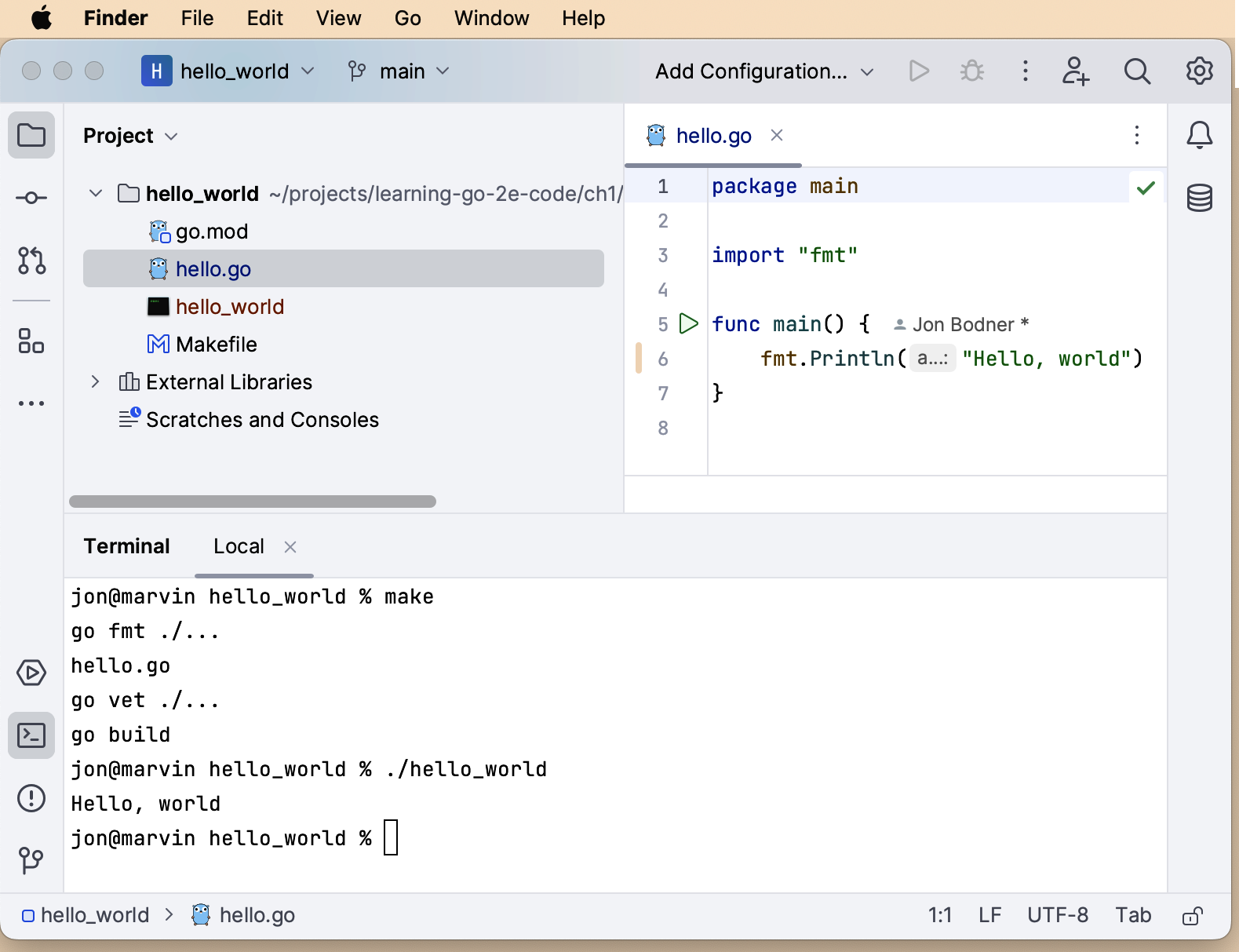Open the Structure tool window icon

click(x=31, y=341)
